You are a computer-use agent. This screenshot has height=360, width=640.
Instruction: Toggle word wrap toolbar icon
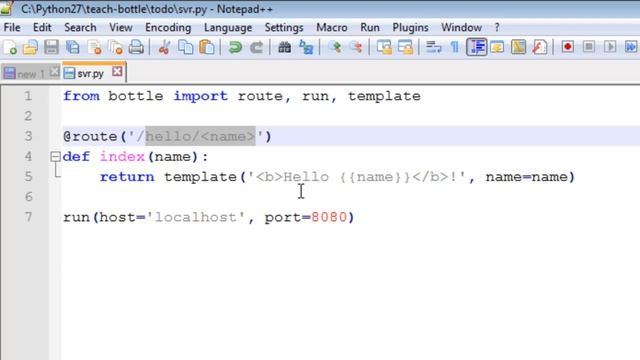[433, 47]
